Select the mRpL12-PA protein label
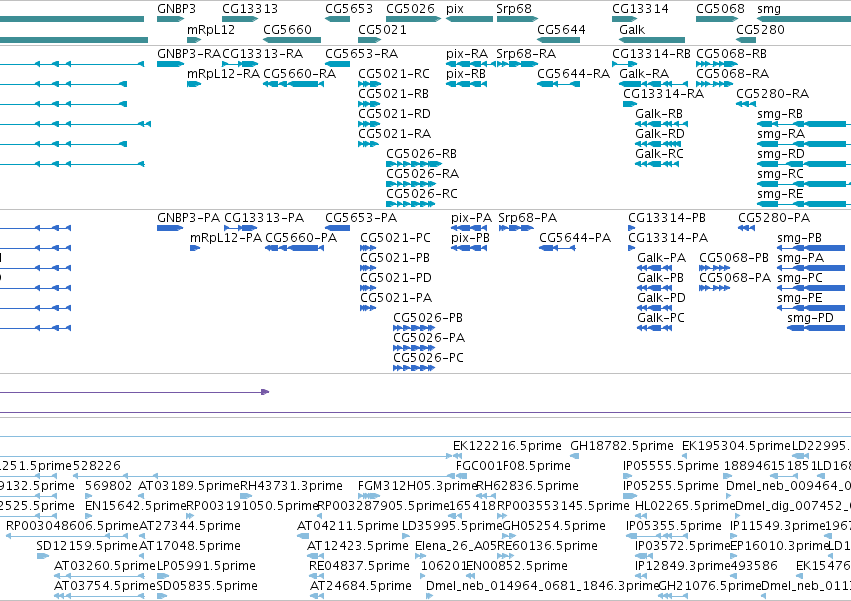 226,238
